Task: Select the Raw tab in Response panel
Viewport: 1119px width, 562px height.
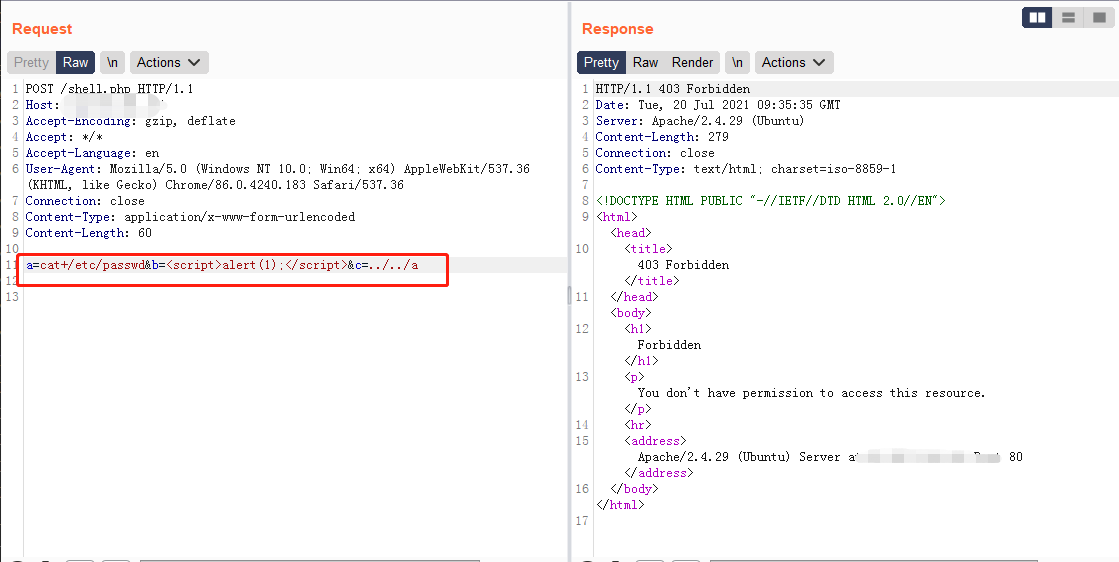Action: 645,63
